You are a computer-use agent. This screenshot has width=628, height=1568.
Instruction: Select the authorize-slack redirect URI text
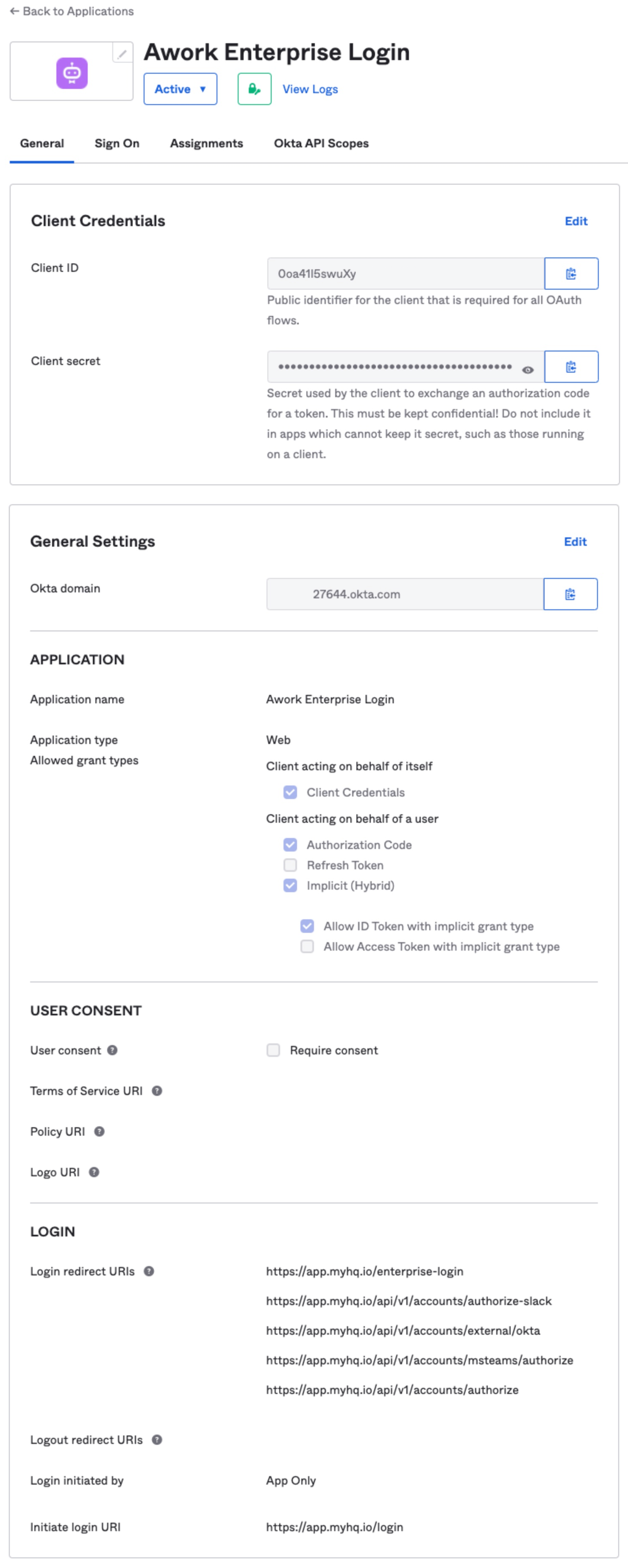pos(409,1301)
